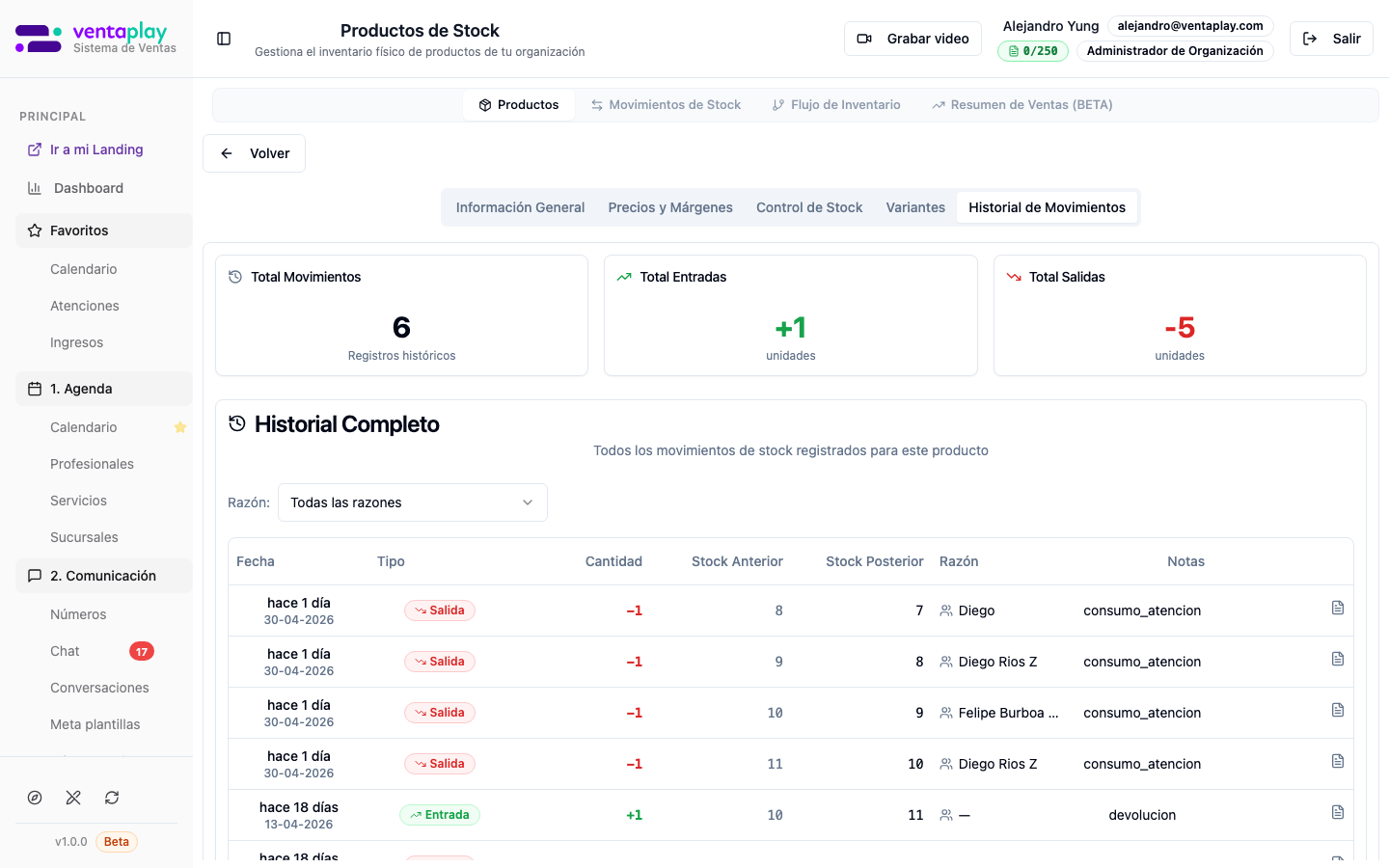Click the star next to Calendario in Agenda

click(x=179, y=427)
